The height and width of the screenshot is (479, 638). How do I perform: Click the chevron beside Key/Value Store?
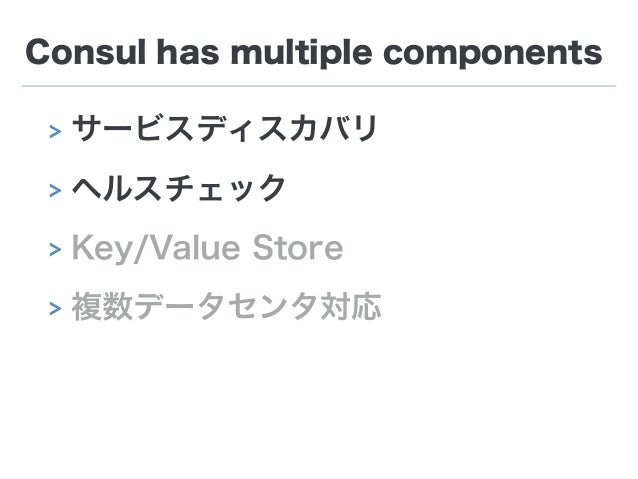pyautogui.click(x=55, y=249)
